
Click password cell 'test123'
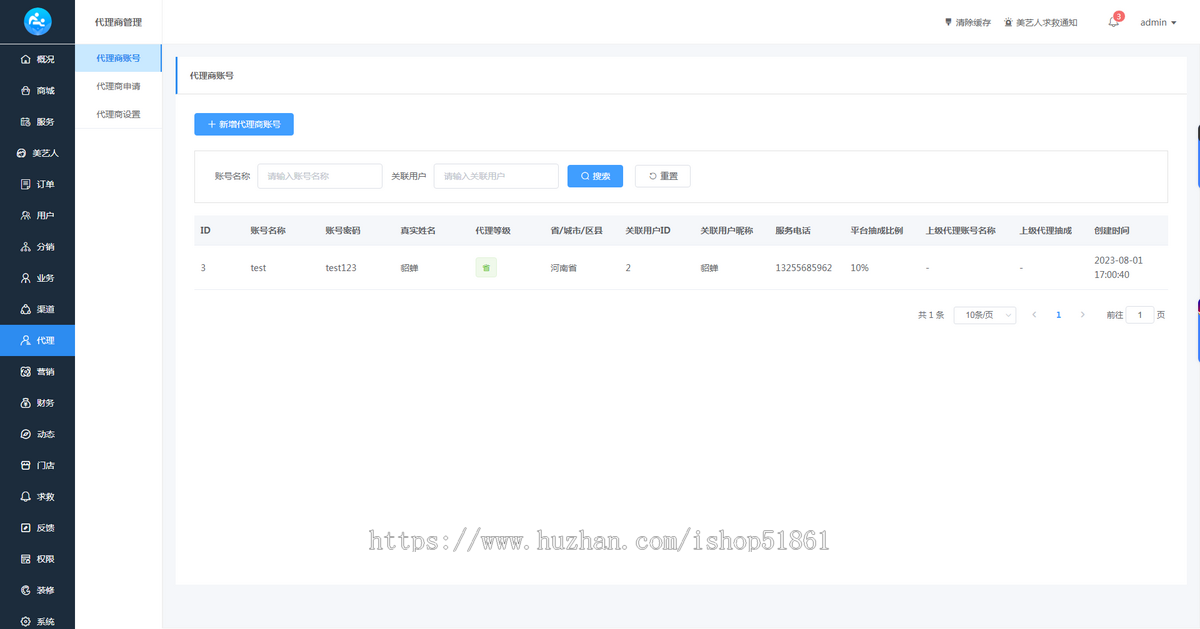(341, 268)
